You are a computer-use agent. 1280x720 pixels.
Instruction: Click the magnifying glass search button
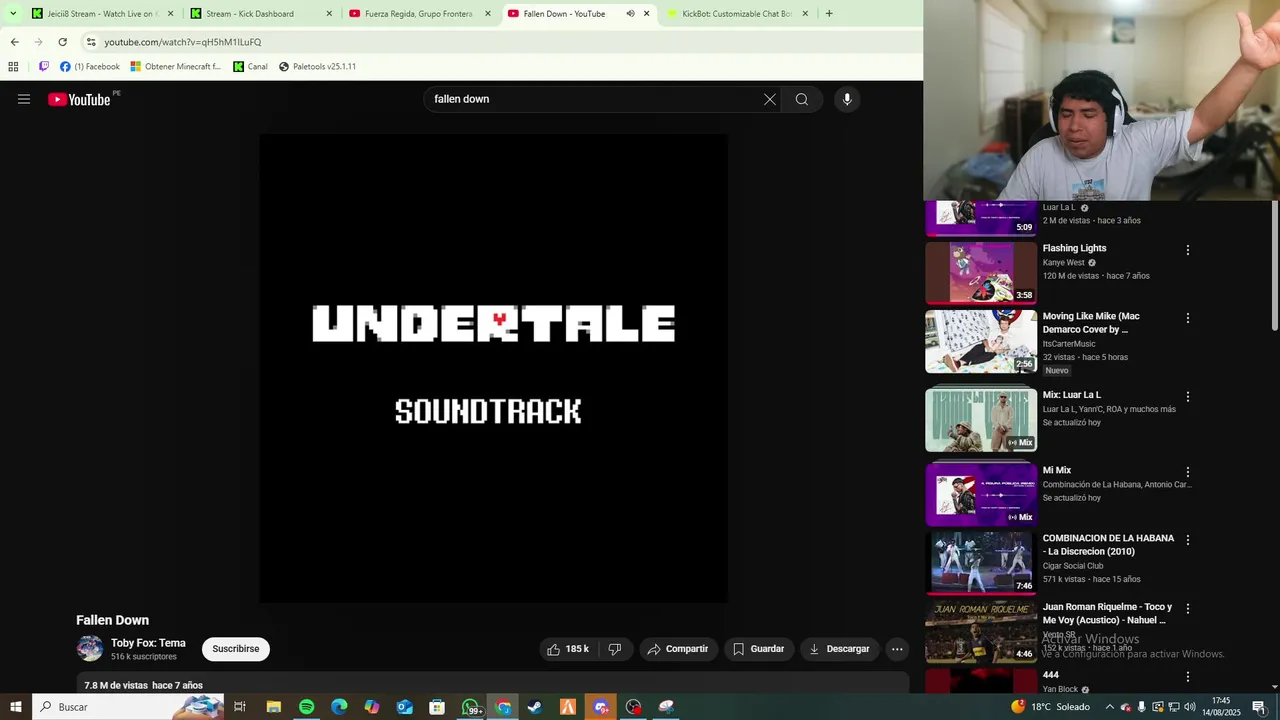click(x=802, y=99)
